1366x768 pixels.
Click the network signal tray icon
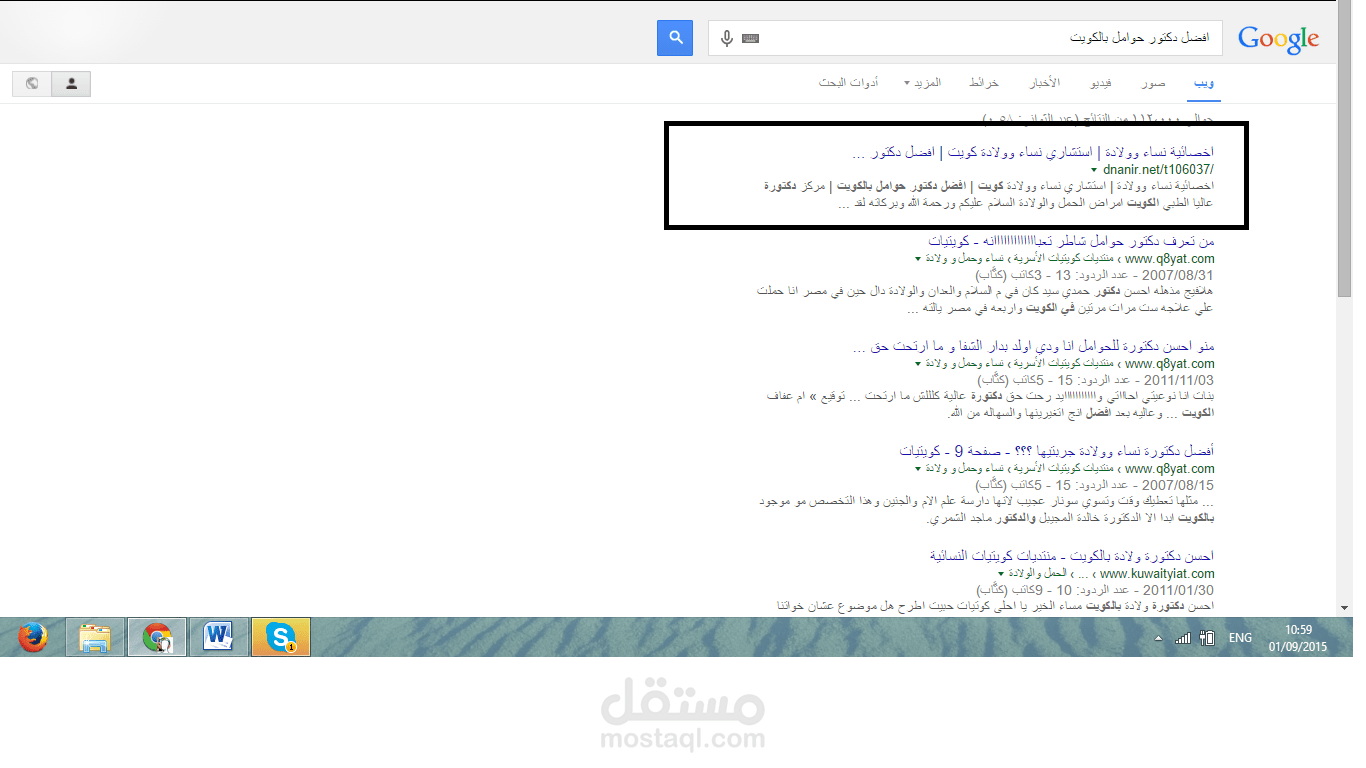coord(1183,637)
